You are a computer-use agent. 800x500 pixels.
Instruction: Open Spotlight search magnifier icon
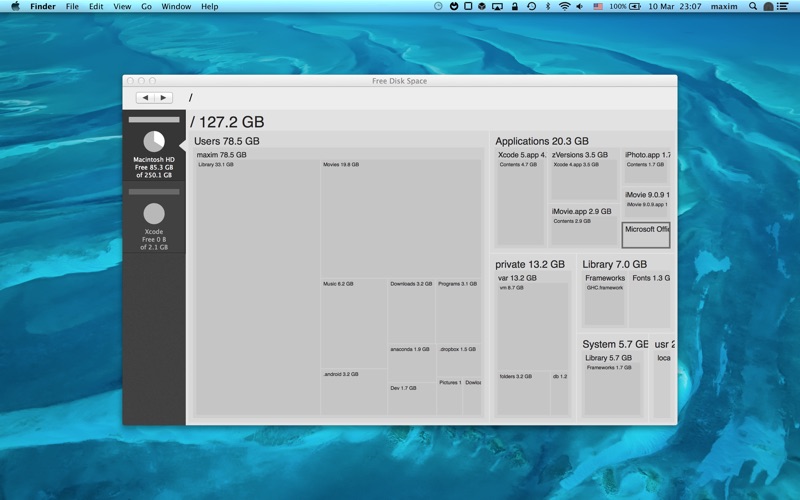[x=753, y=6]
